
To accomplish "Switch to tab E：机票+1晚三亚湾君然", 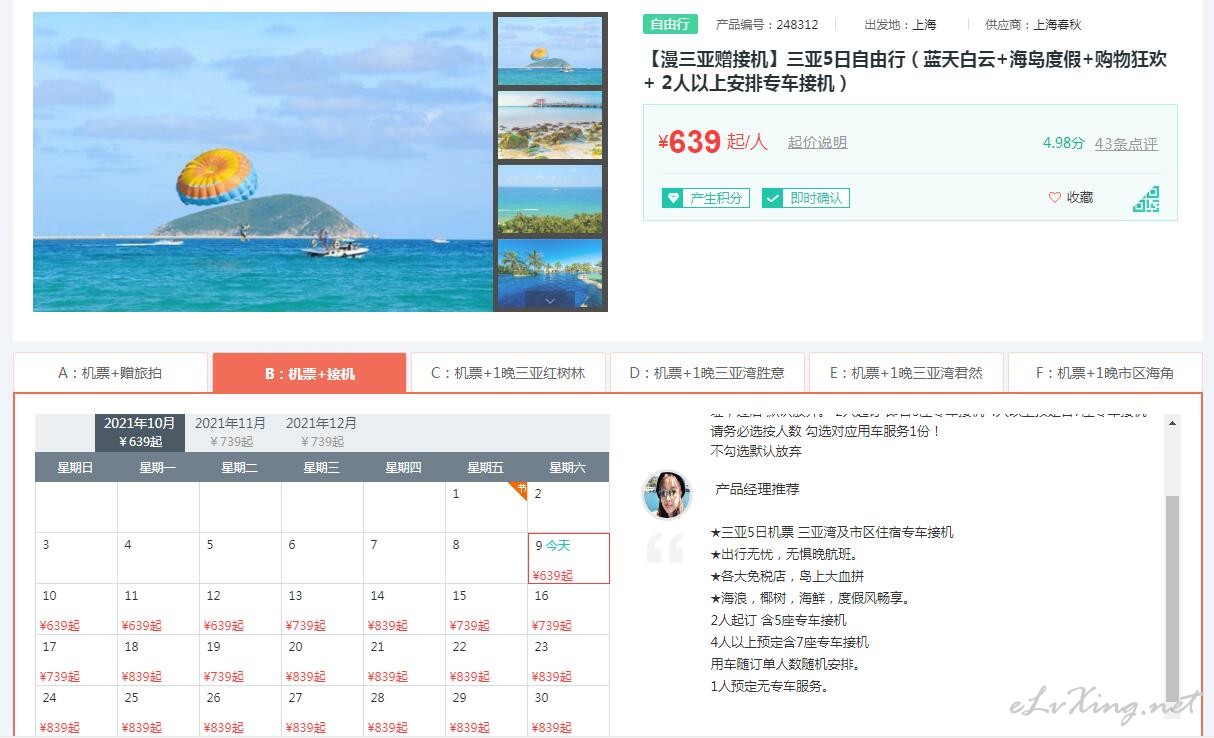I will click(x=906, y=373).
